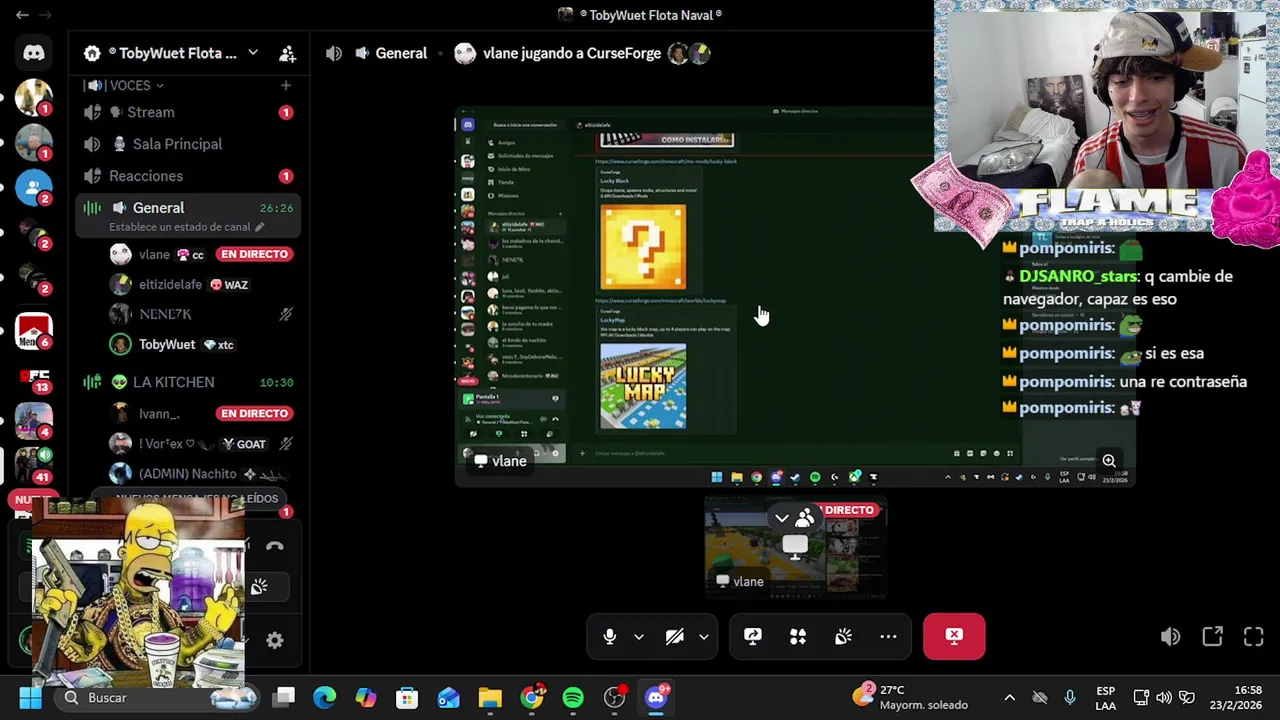Click the soundboard icon in the voice panel
Viewport: 1280px width, 720px height.
[259, 587]
